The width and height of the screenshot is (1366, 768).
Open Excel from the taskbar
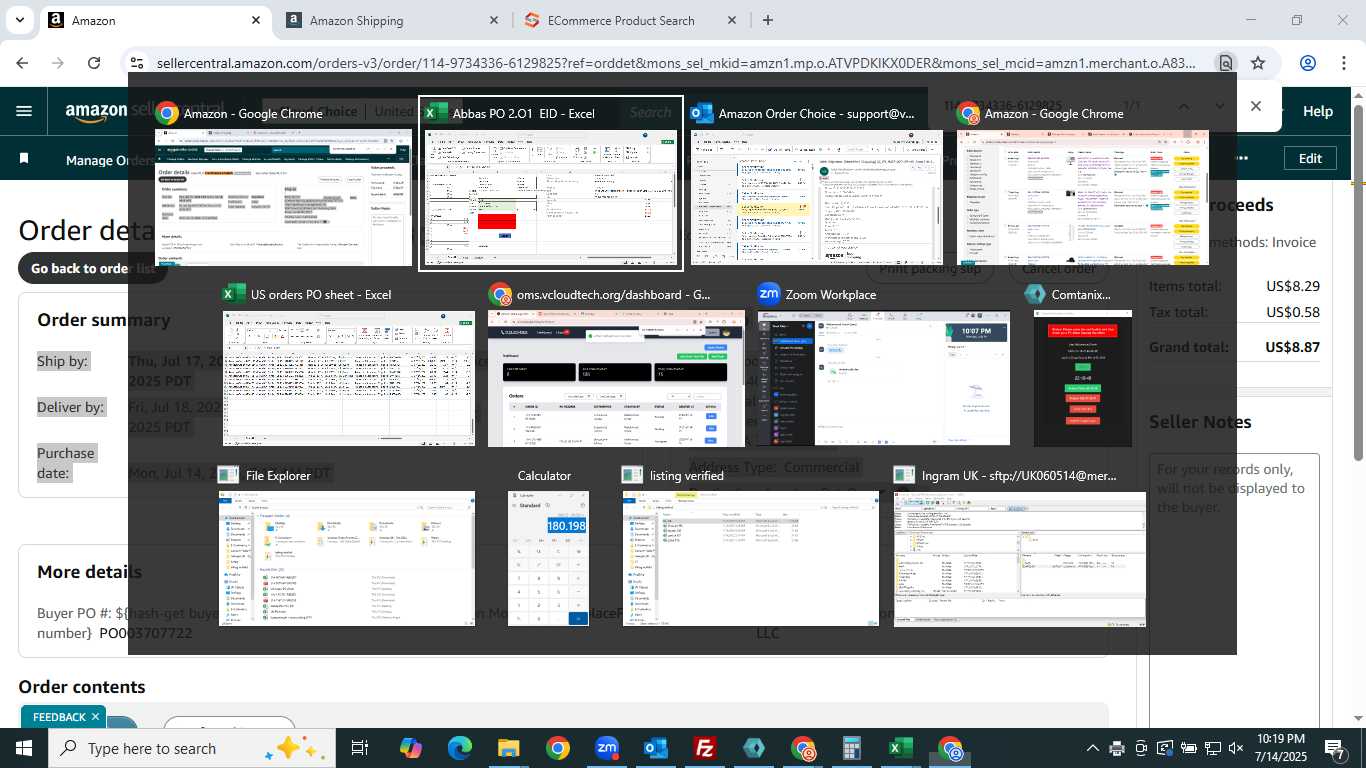[900, 748]
